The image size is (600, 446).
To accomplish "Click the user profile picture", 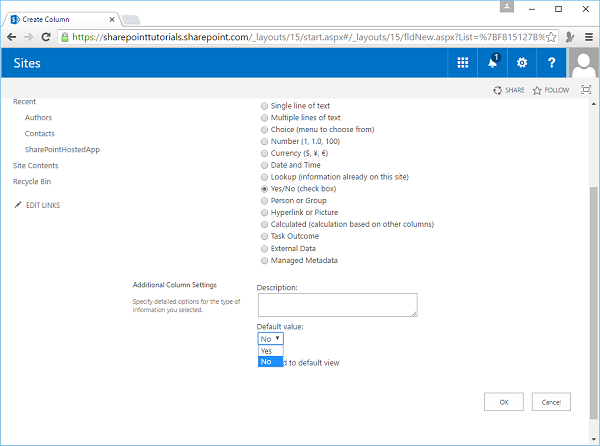I will click(x=584, y=63).
